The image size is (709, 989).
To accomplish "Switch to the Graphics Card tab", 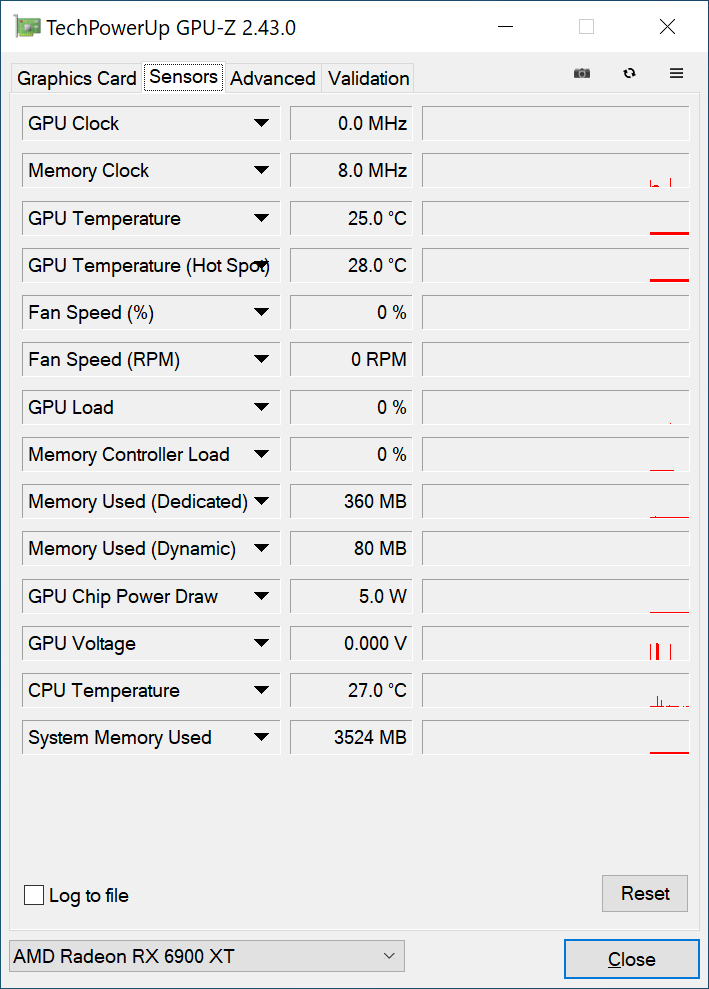I will [77, 78].
